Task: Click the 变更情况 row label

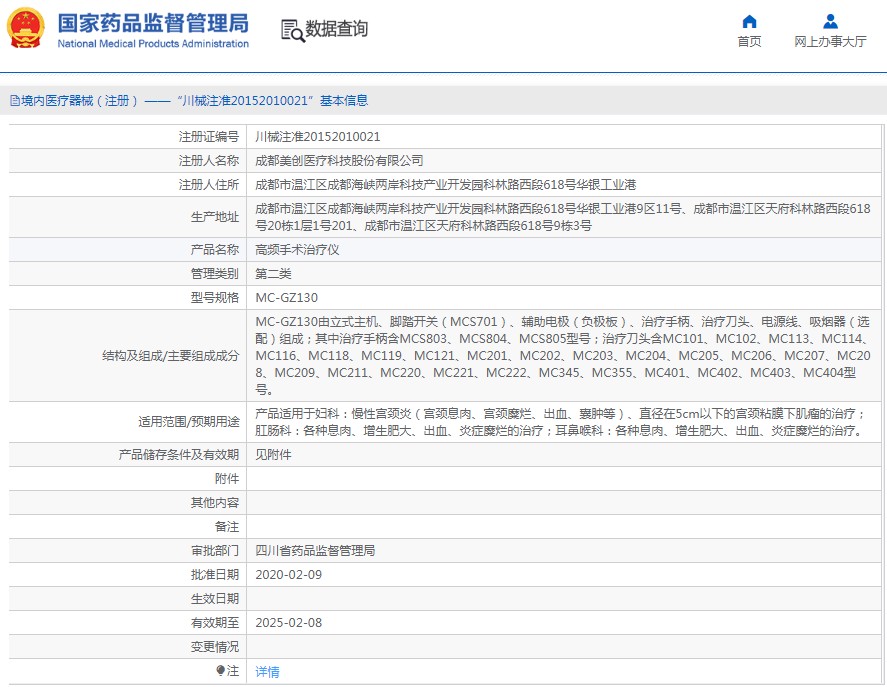Action: [x=215, y=647]
